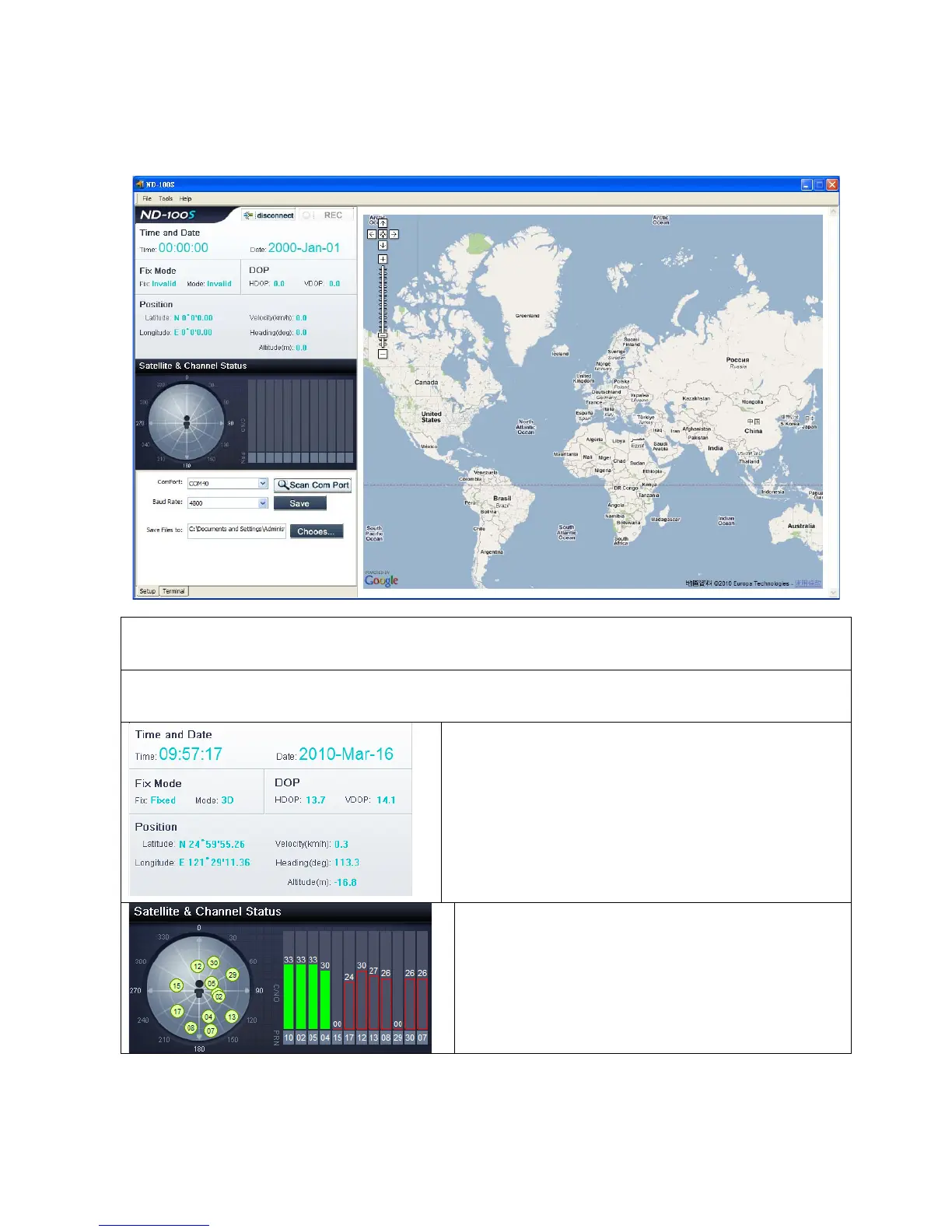Click the heading value 113.3
This screenshot has height=1232, width=952.
(347, 863)
